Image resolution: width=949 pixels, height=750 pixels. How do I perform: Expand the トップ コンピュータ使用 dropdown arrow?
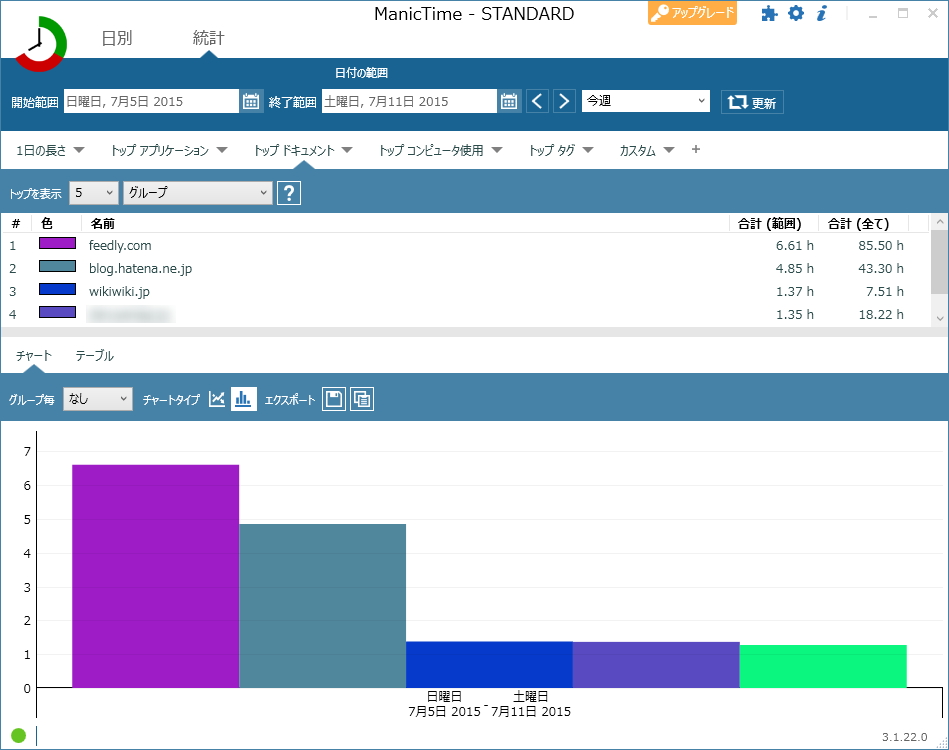pos(497,150)
